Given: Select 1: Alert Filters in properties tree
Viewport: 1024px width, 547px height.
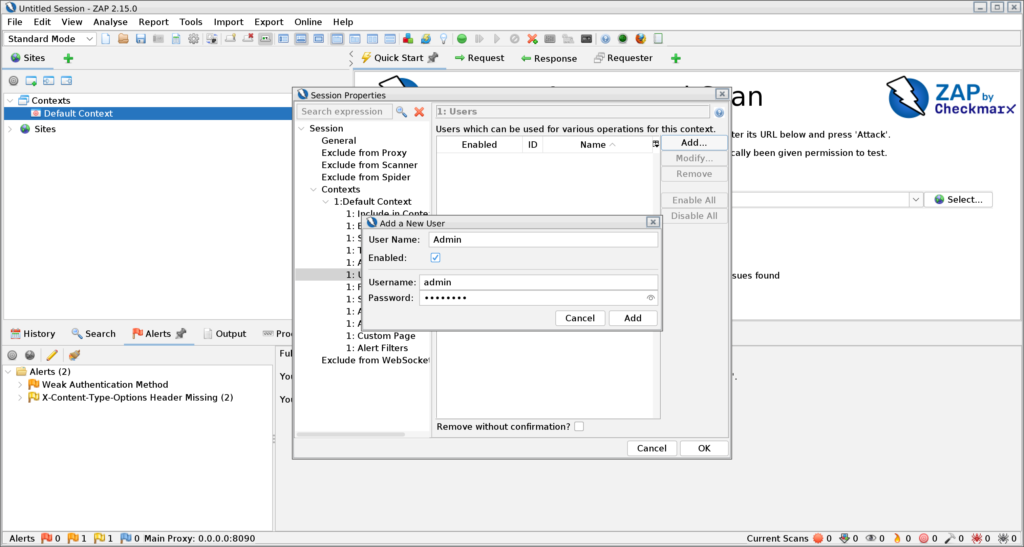Looking at the screenshot, I should 377,348.
